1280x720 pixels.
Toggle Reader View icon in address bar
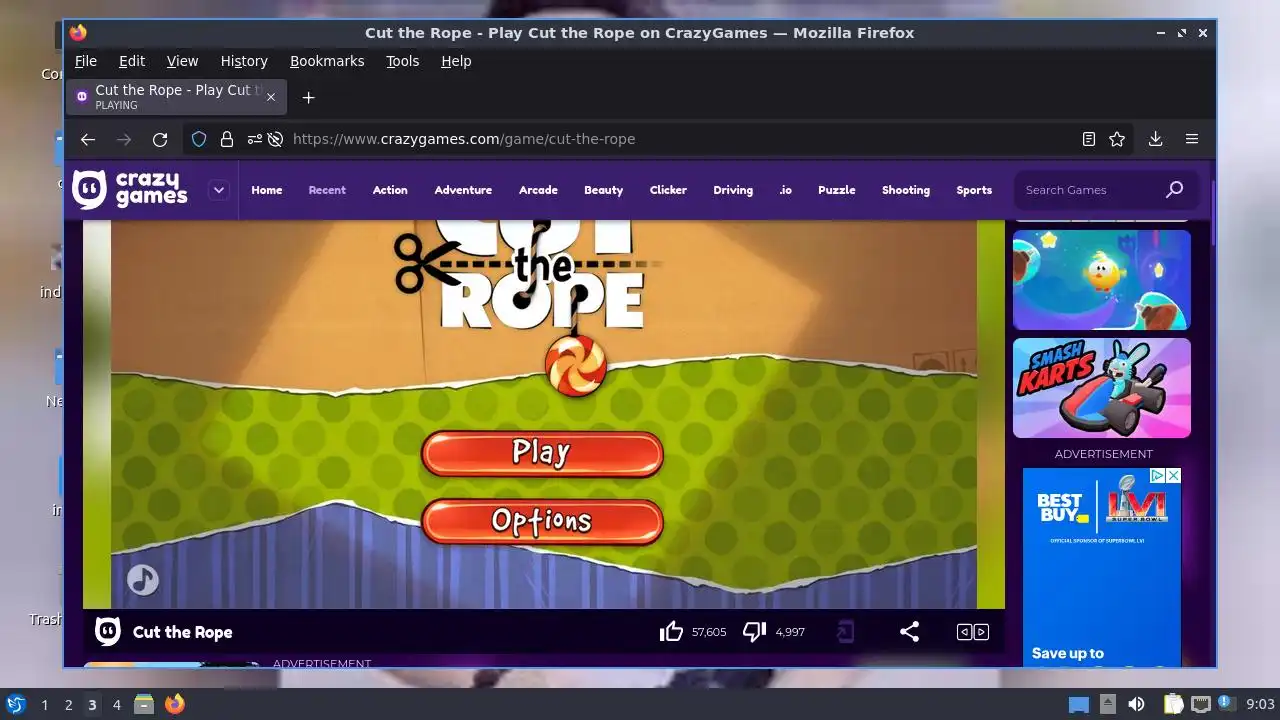(1089, 139)
